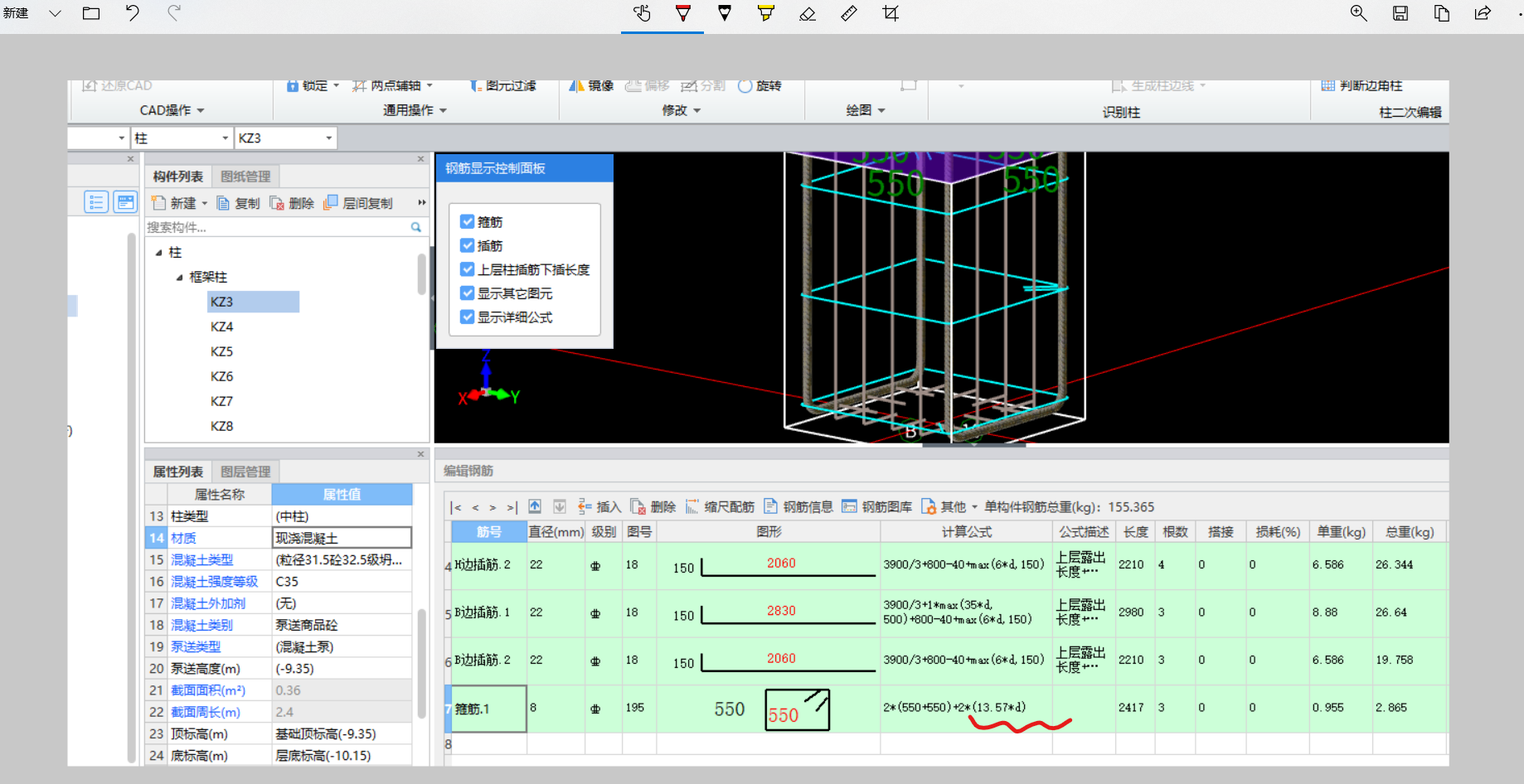Move rebar row up icon
1524x784 pixels.
pos(535,506)
